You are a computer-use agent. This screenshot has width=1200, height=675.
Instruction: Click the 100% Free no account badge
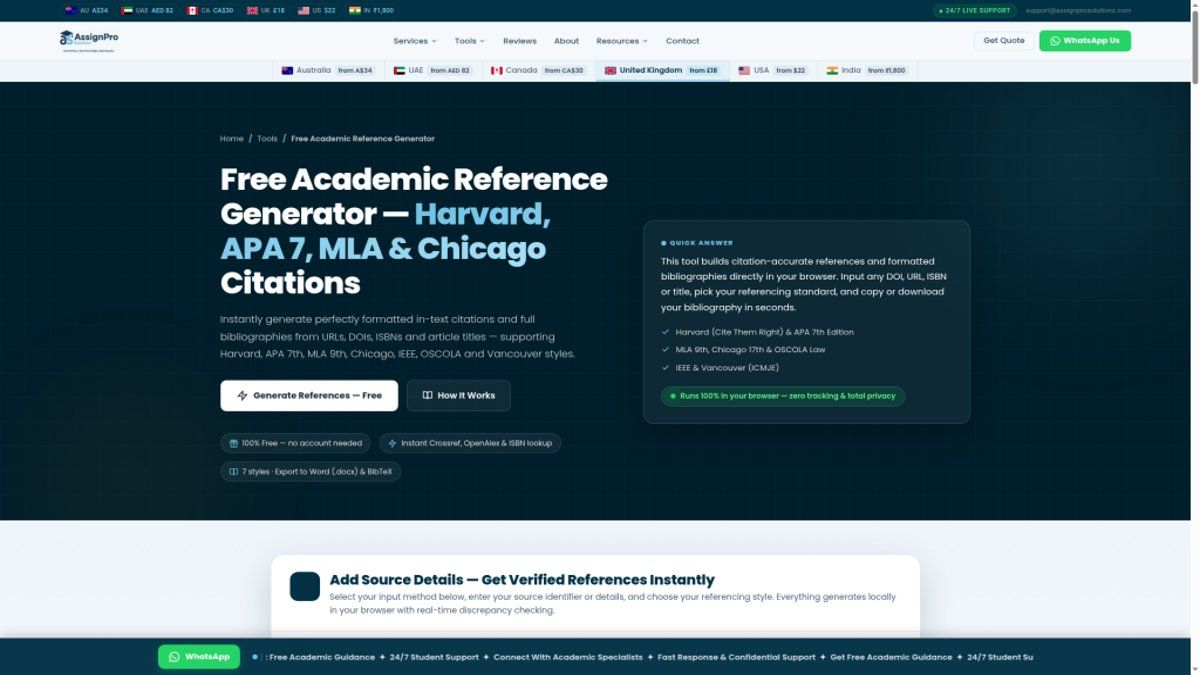pyautogui.click(x=296, y=443)
